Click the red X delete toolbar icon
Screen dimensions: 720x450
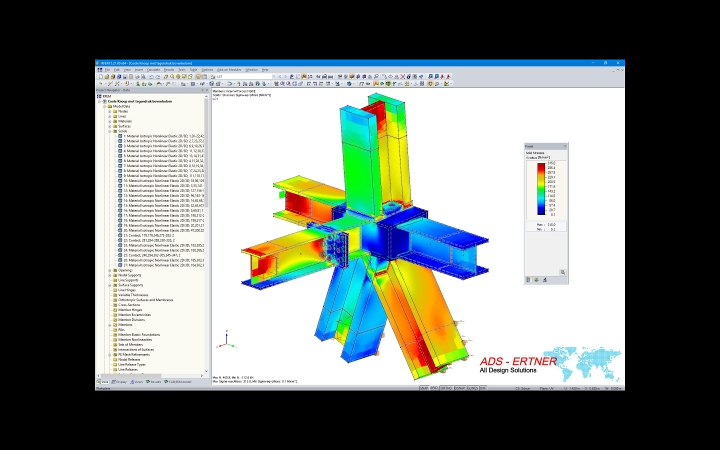coord(403,77)
